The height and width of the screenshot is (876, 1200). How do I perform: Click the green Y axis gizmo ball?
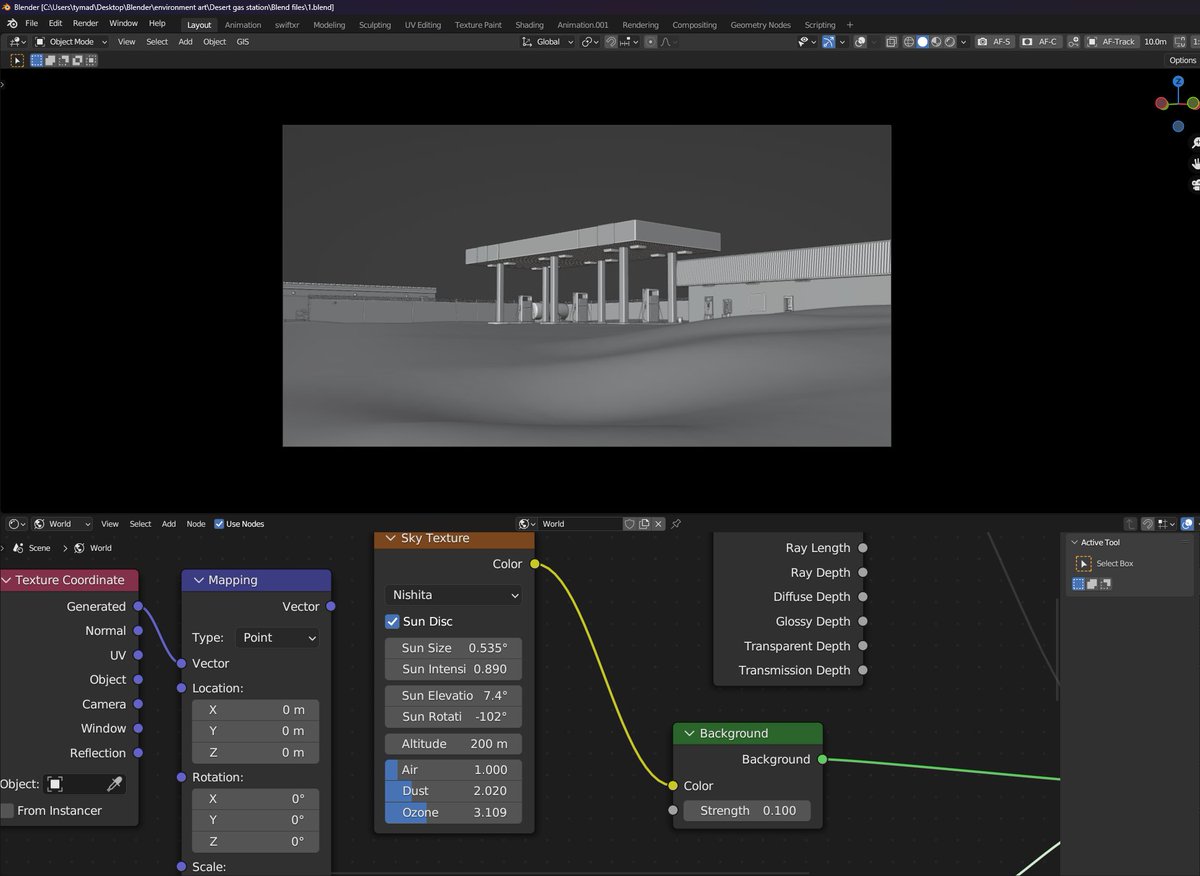(x=1193, y=102)
